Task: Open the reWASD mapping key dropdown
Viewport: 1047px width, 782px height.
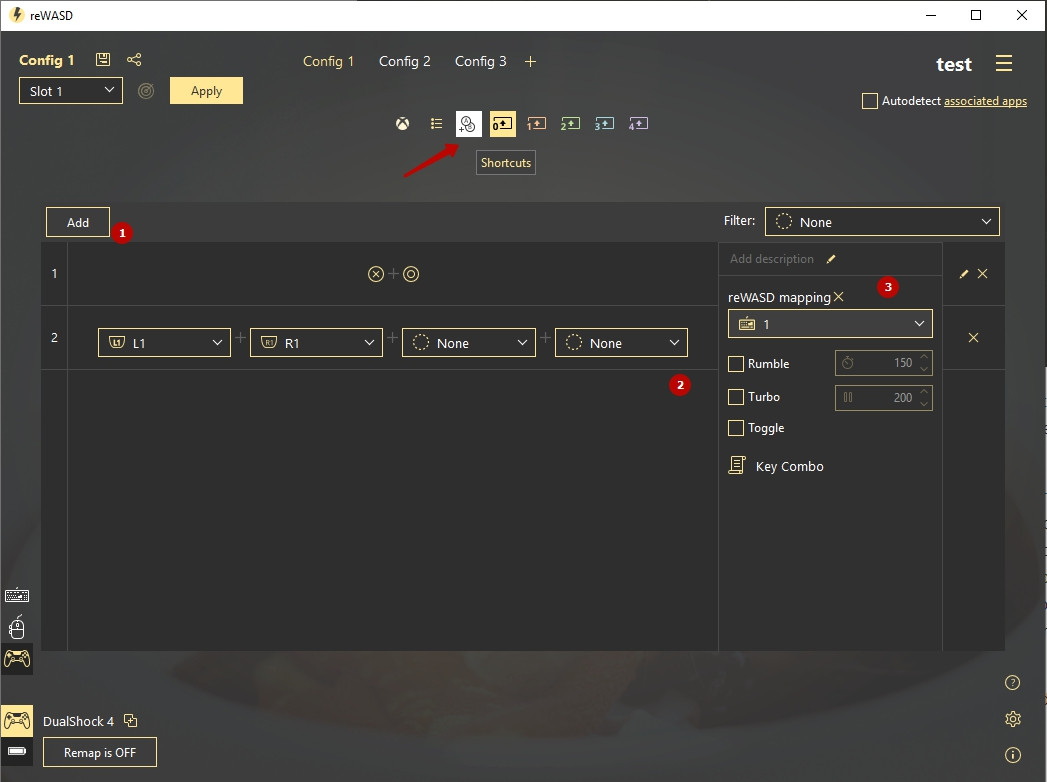Action: pos(830,324)
